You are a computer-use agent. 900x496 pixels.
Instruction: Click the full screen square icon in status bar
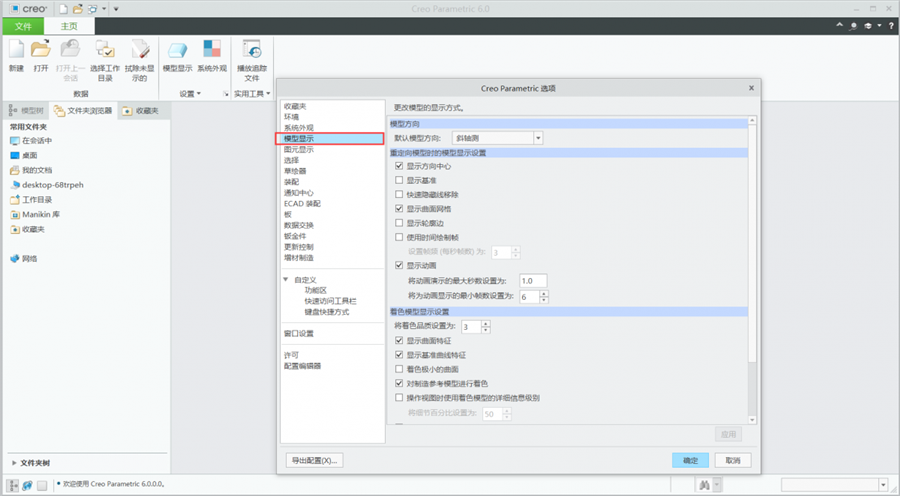point(42,486)
